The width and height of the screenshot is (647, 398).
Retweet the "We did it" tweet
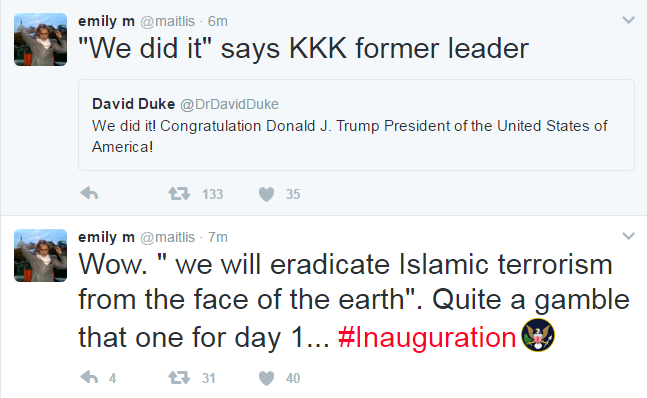coord(179,193)
